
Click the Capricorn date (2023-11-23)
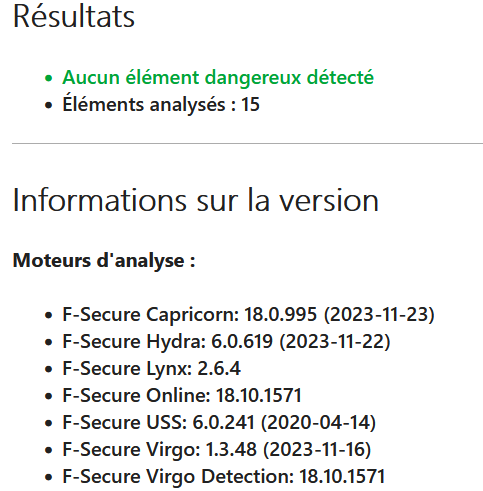(x=379, y=314)
